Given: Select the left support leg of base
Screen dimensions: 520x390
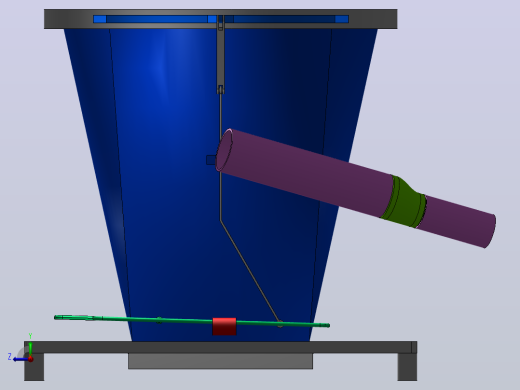Looking at the screenshot, I should click(34, 367).
